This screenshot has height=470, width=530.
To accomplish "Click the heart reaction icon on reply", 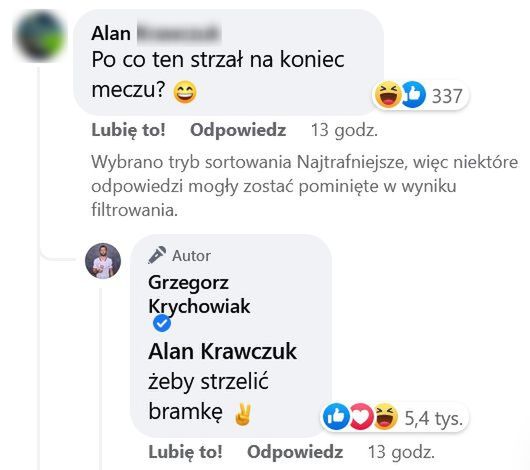I will tap(361, 417).
